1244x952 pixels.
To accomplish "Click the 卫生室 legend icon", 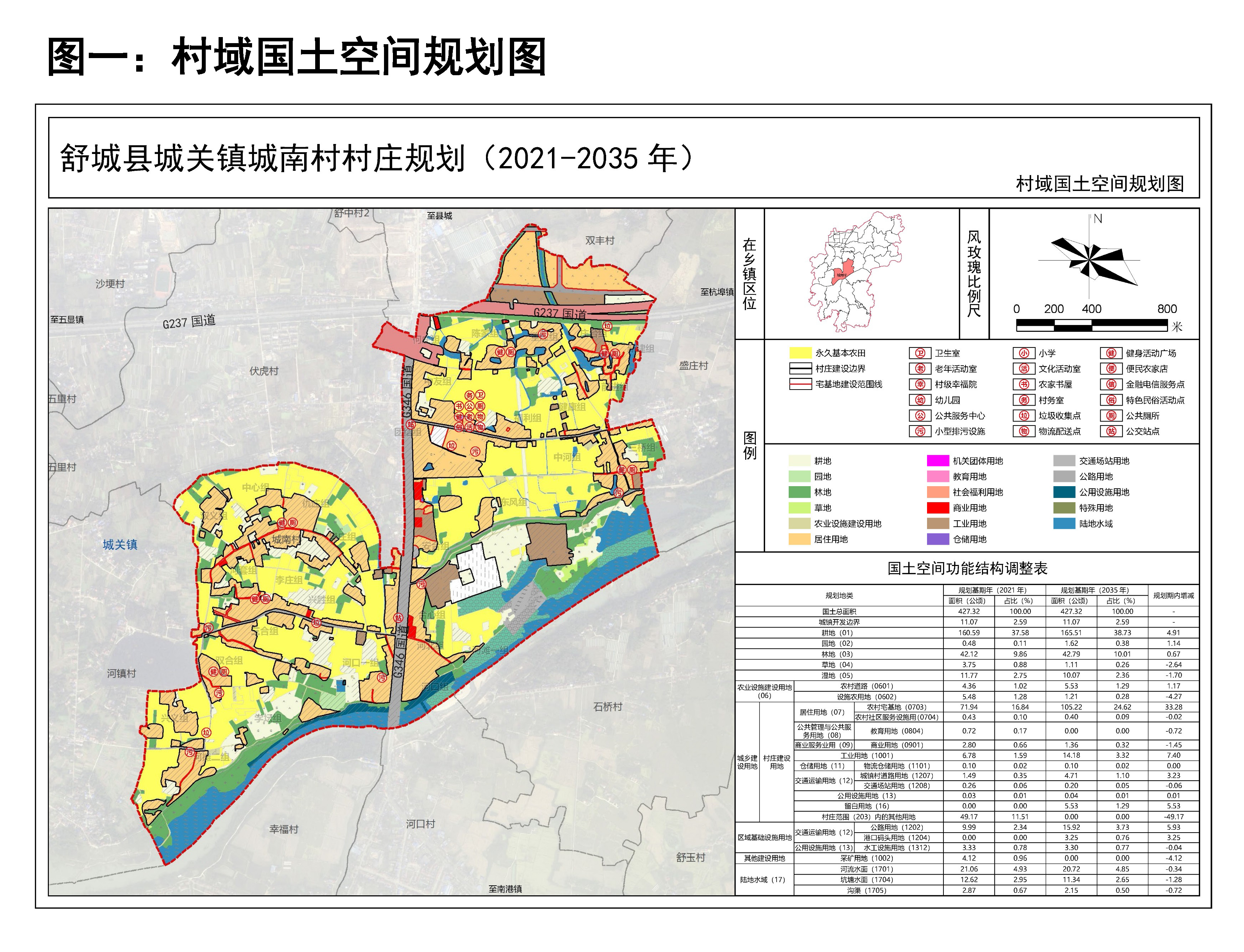I will coord(920,353).
